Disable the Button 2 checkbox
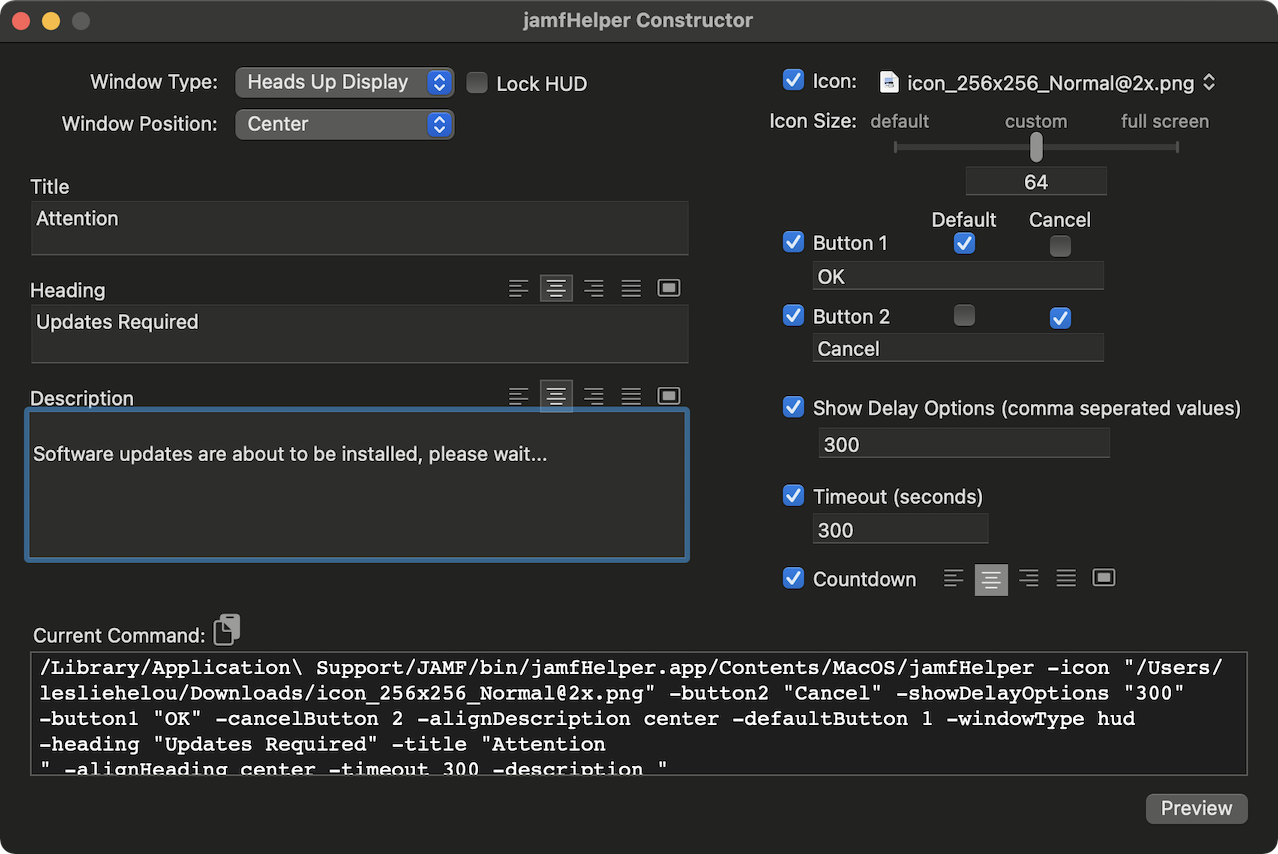The image size is (1278, 854). [793, 315]
